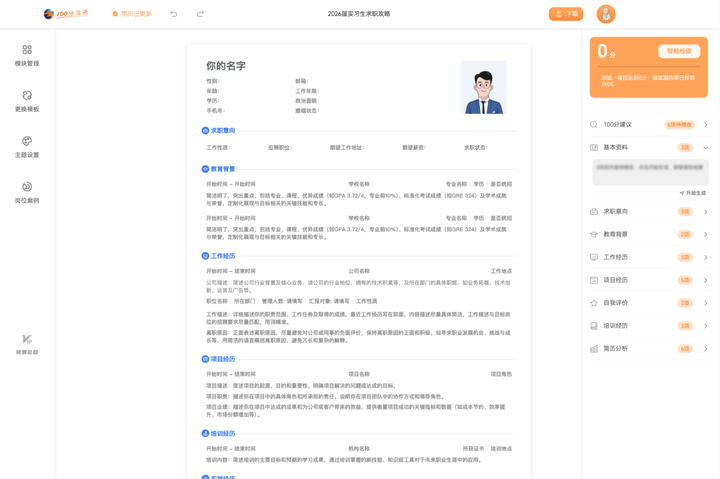This screenshot has height=479, width=720.
Task: Click the 6项 badge next to 简历分析
Action: pos(685,349)
